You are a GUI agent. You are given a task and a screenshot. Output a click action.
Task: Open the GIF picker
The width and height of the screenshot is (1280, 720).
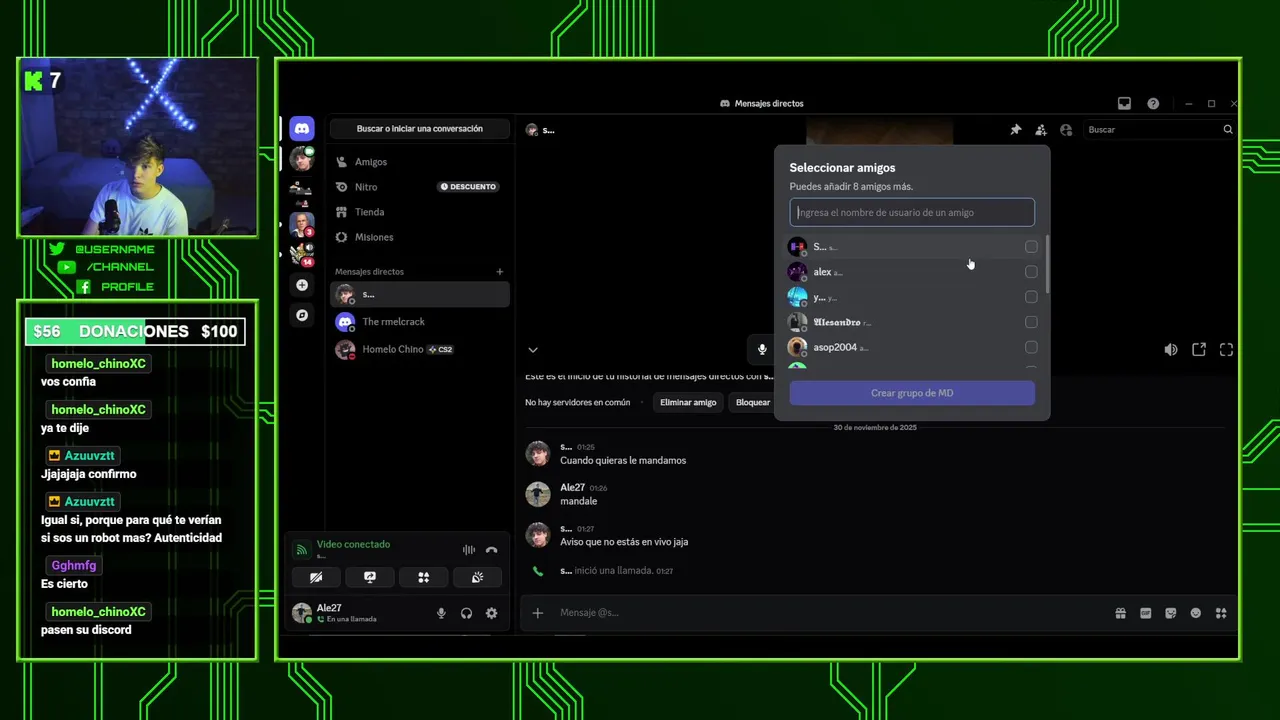pyautogui.click(x=1145, y=613)
